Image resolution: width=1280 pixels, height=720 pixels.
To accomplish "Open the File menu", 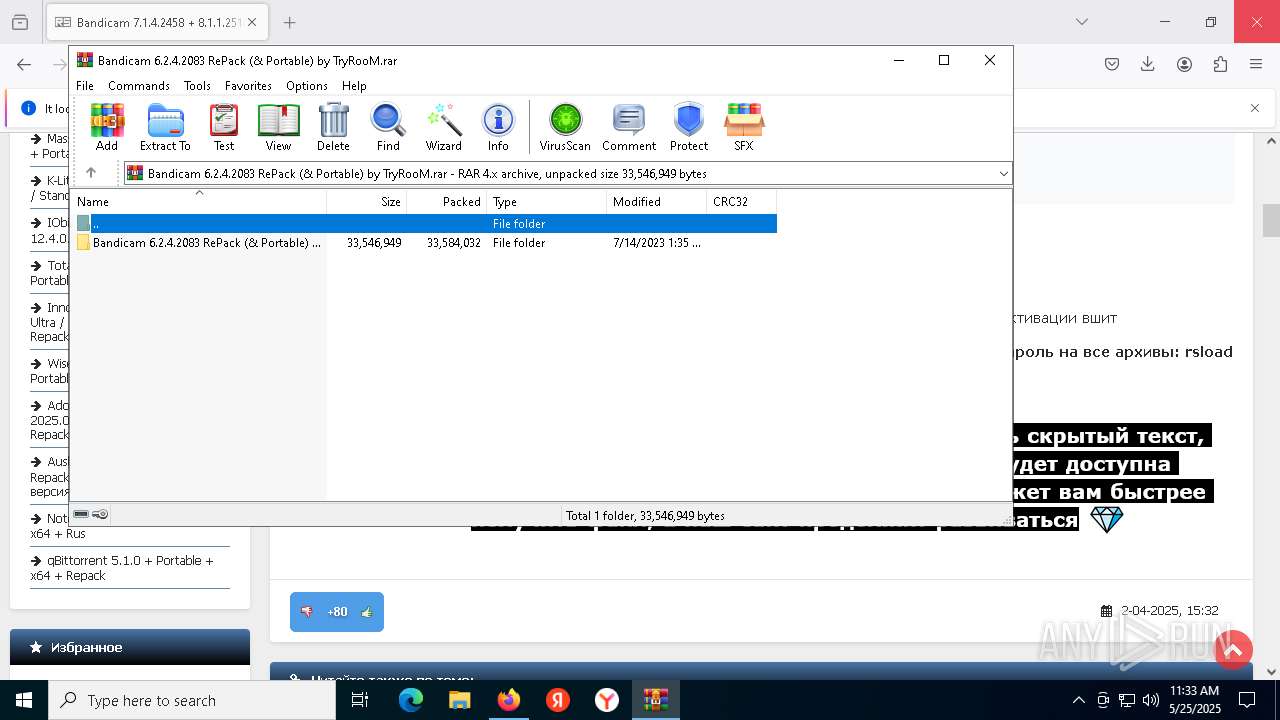I will tap(85, 86).
